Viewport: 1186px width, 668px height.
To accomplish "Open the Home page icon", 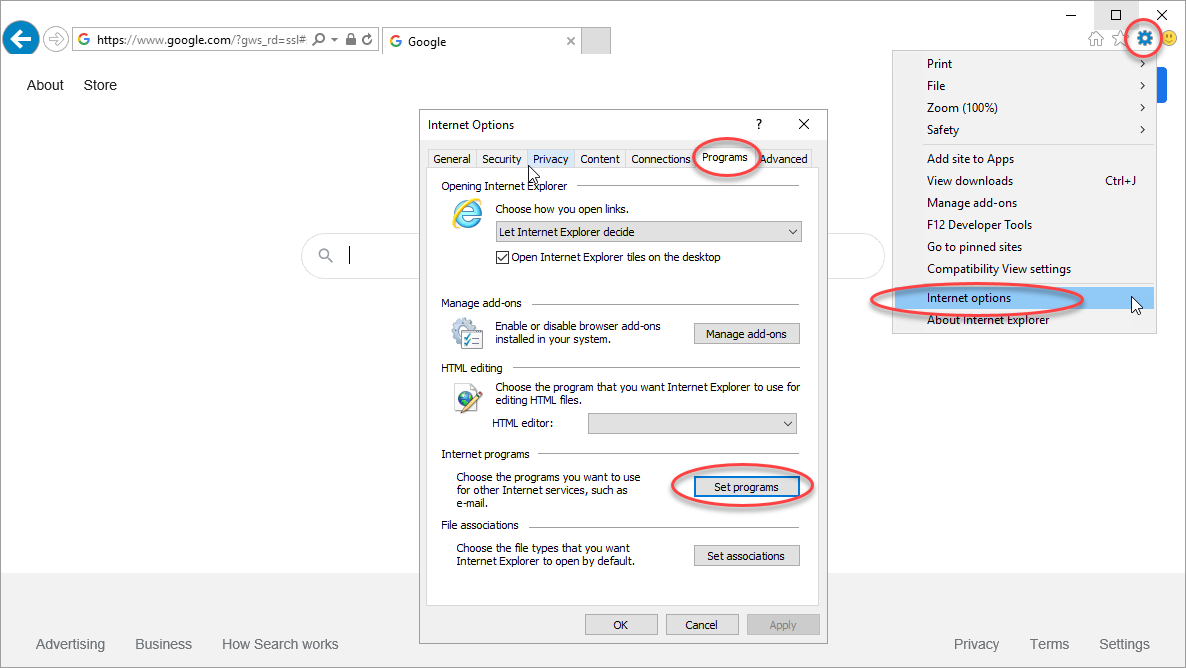I will pyautogui.click(x=1095, y=39).
